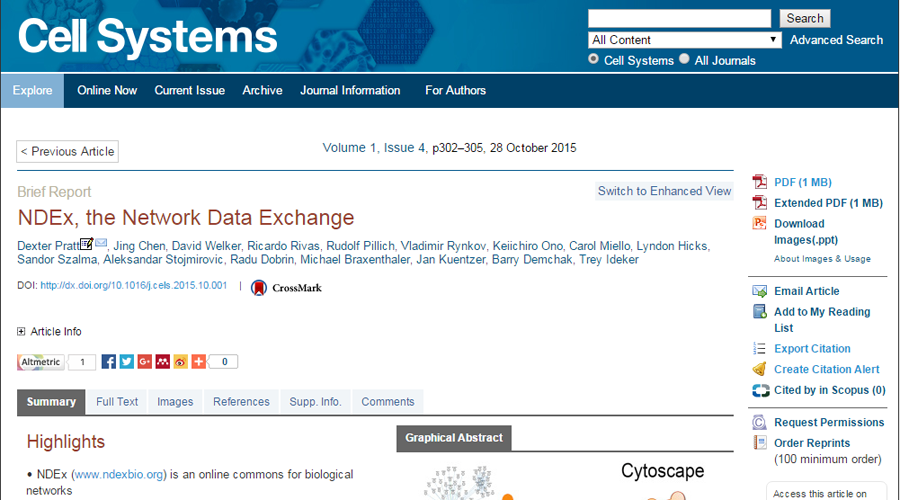
Task: Select the All Journals radio button
Action: pyautogui.click(x=684, y=59)
